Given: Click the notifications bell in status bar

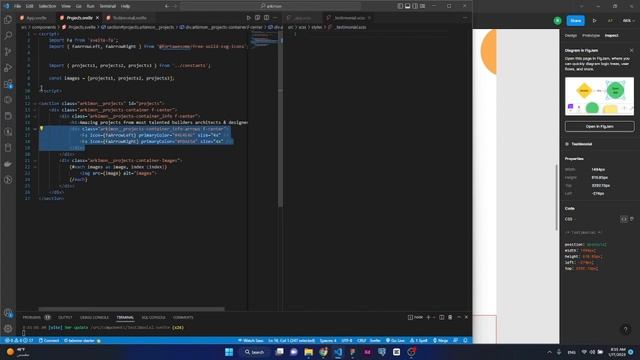Looking at the screenshot, I should point(465,340).
